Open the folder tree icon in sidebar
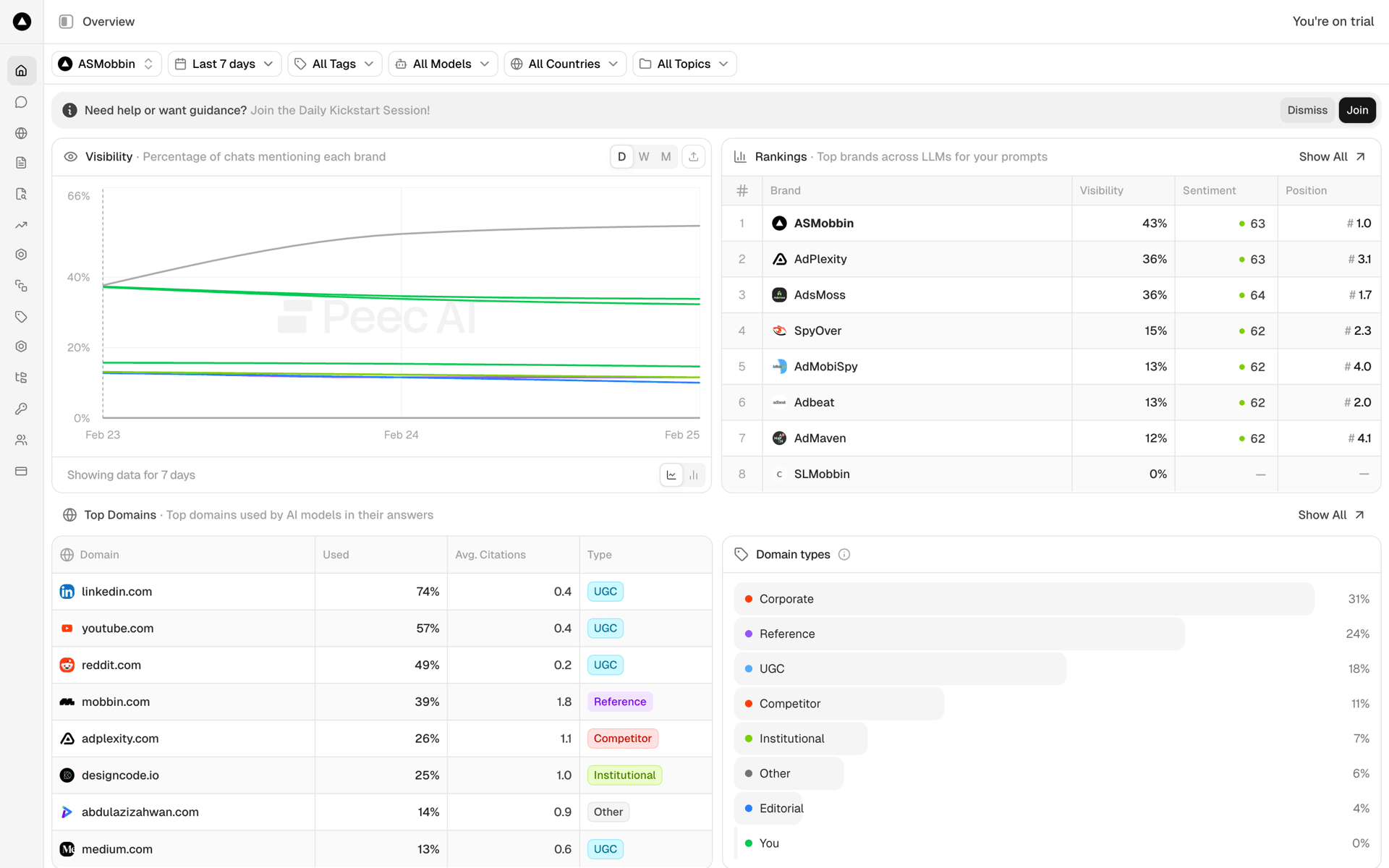 coord(21,378)
